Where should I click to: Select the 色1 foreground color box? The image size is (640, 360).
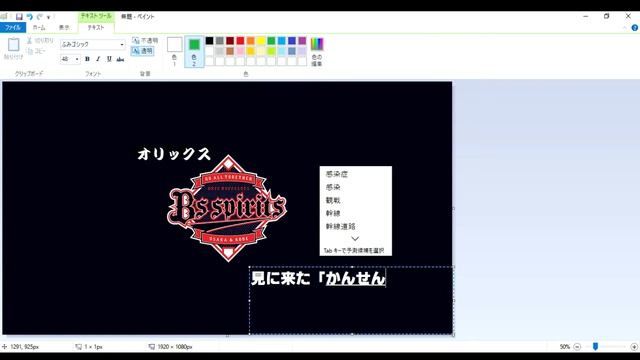pos(174,51)
